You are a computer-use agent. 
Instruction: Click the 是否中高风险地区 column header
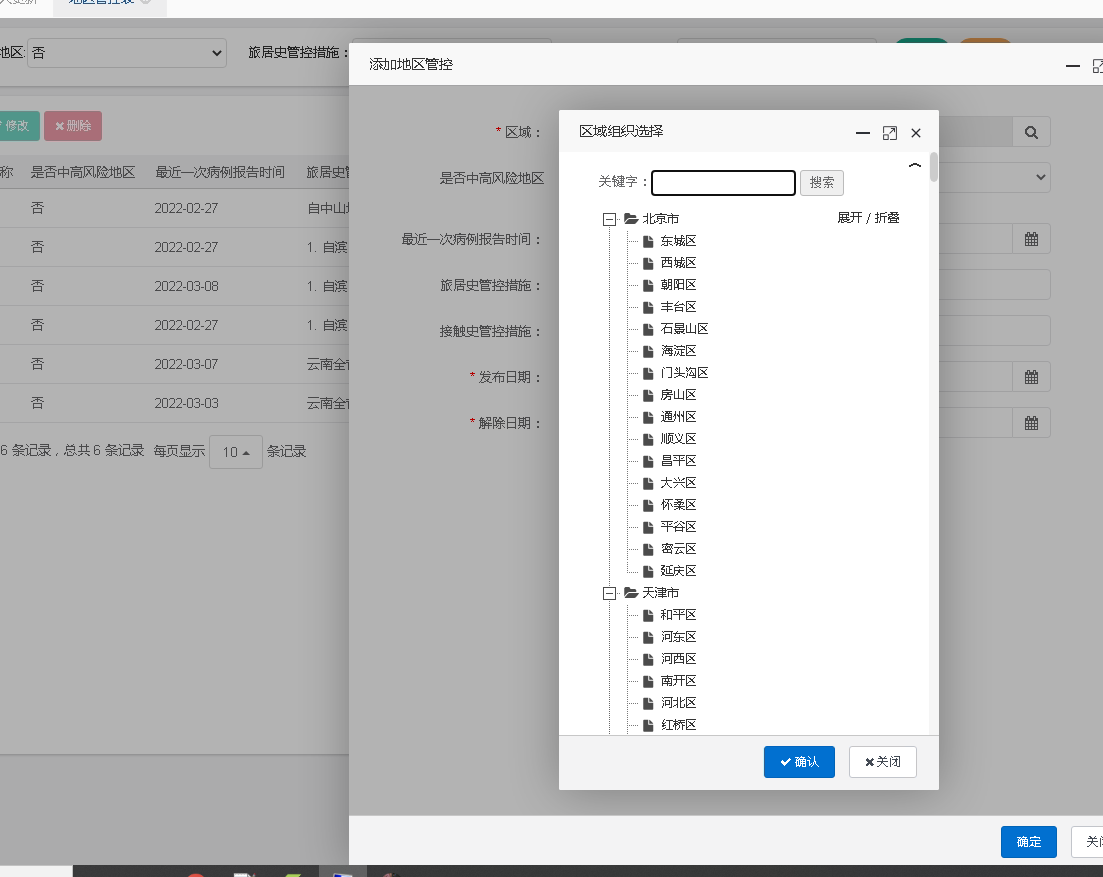82,172
